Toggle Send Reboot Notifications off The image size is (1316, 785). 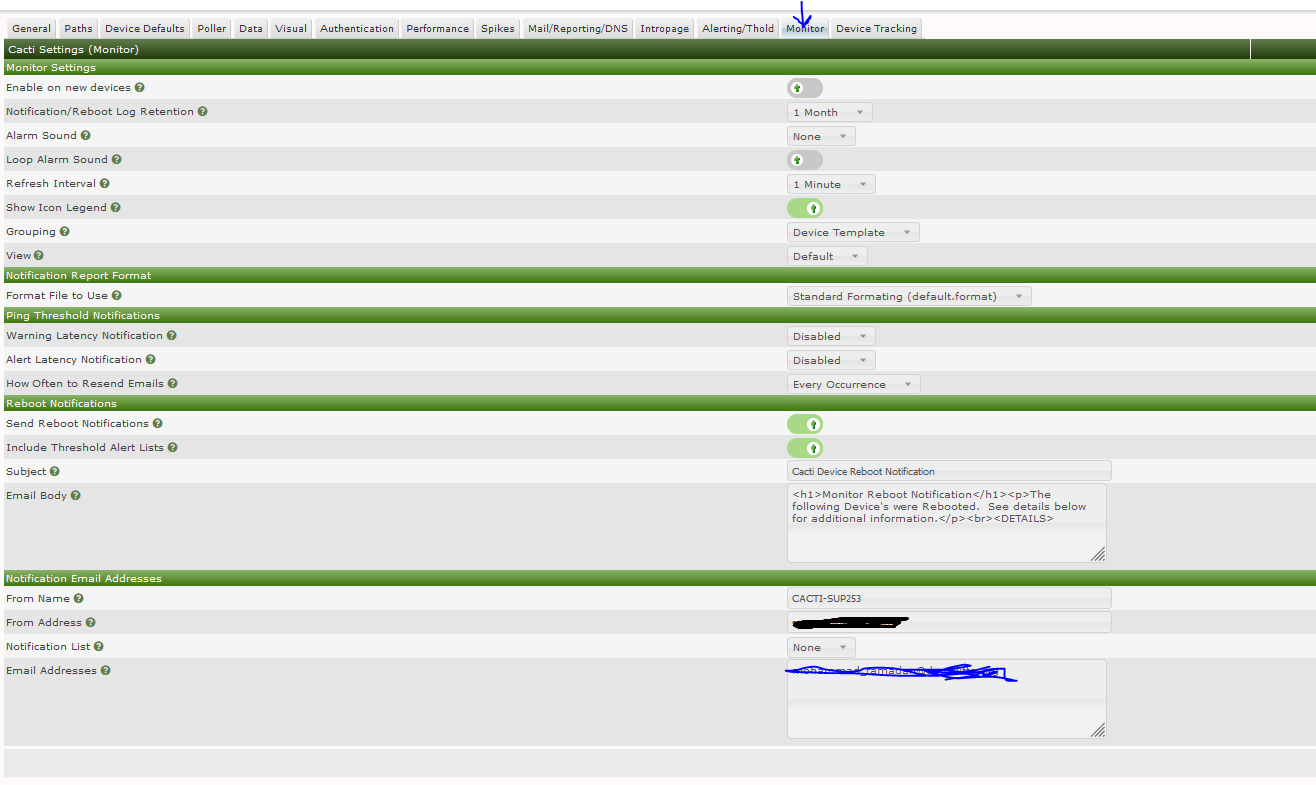[805, 424]
